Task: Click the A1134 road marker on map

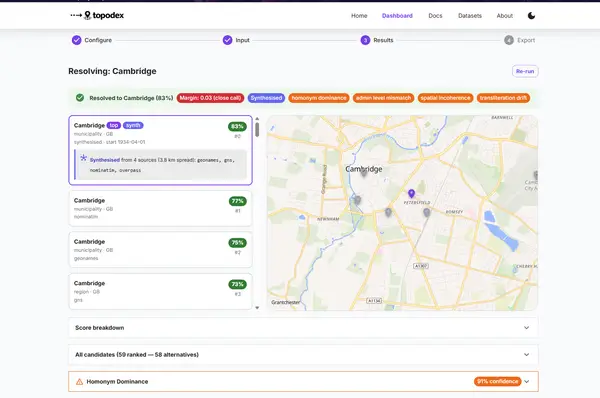Action: point(374,300)
